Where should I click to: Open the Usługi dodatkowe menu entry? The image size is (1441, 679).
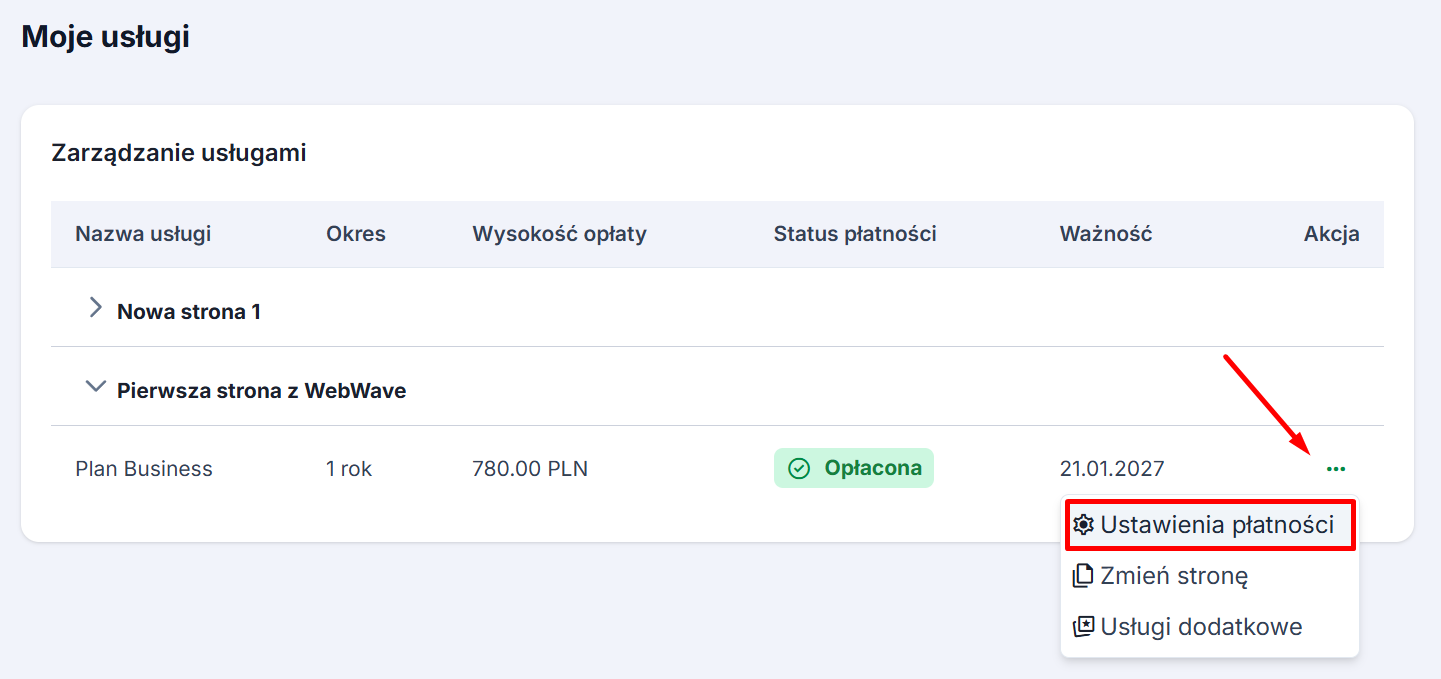tap(1201, 627)
